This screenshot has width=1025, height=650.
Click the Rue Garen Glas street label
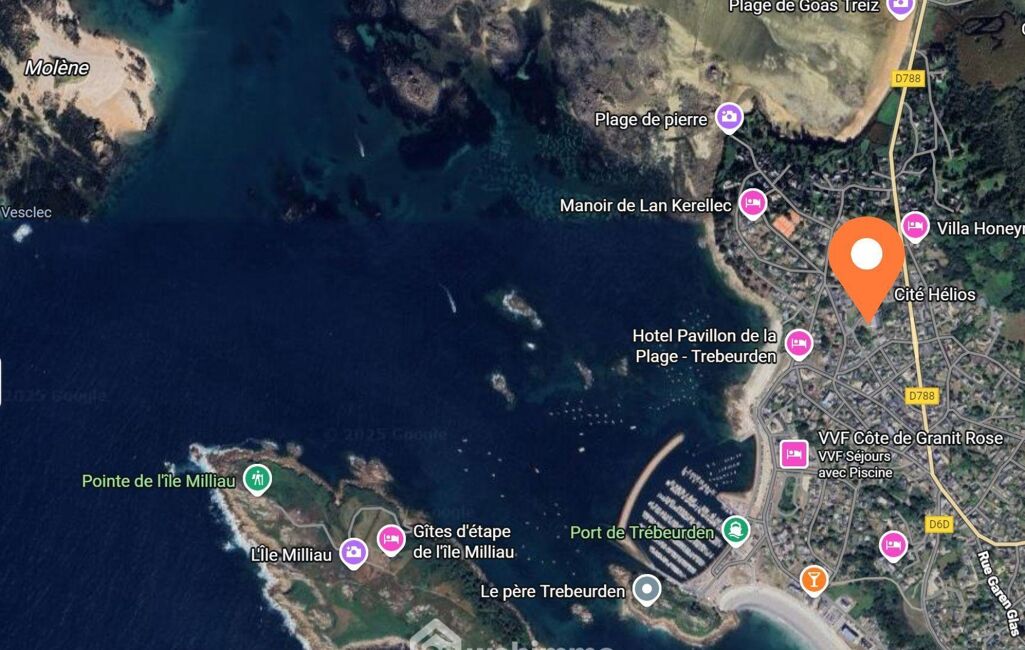[x=1000, y=589]
